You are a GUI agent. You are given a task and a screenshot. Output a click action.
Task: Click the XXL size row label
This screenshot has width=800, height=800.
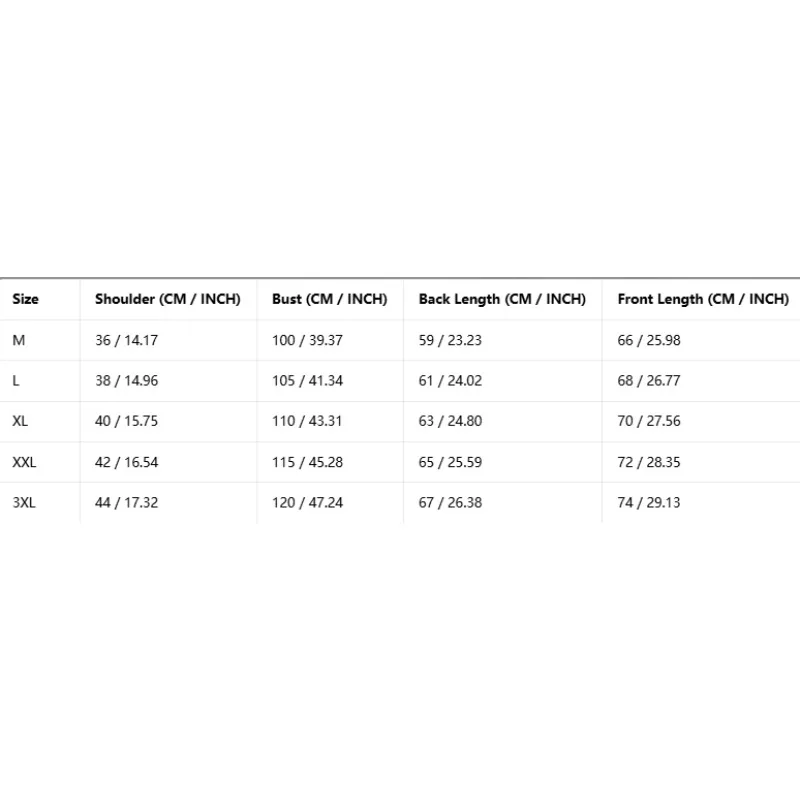click(x=24, y=462)
